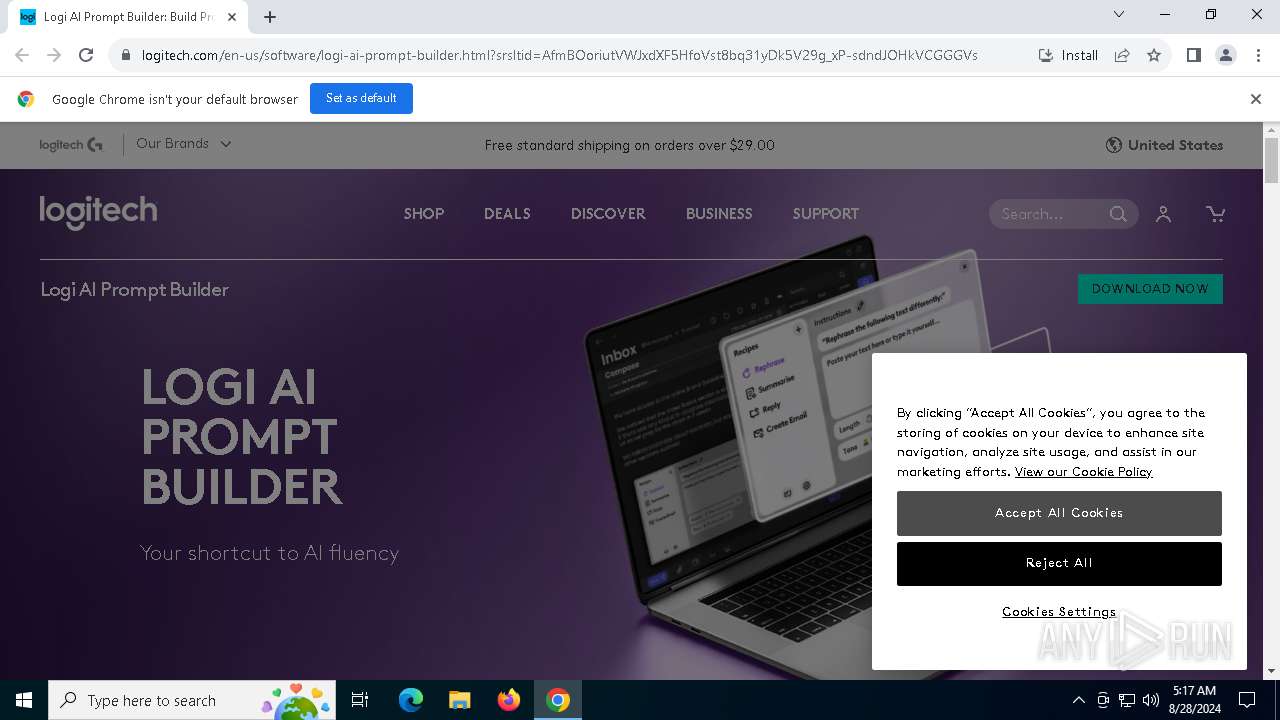Screen dimensions: 1280x720
Task: Click the network tray icon
Action: pyautogui.click(x=1127, y=700)
